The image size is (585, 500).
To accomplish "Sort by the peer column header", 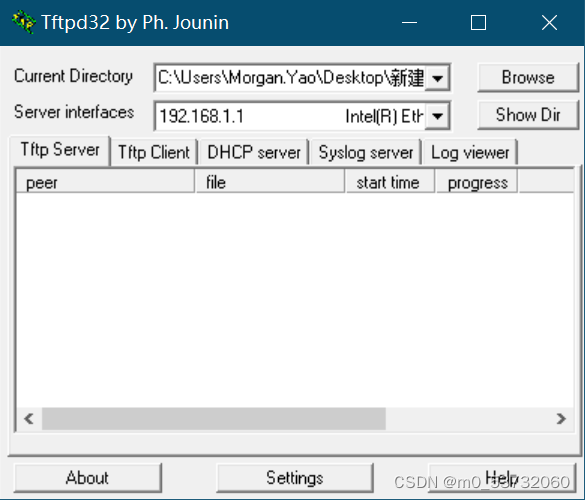I will pos(105,182).
